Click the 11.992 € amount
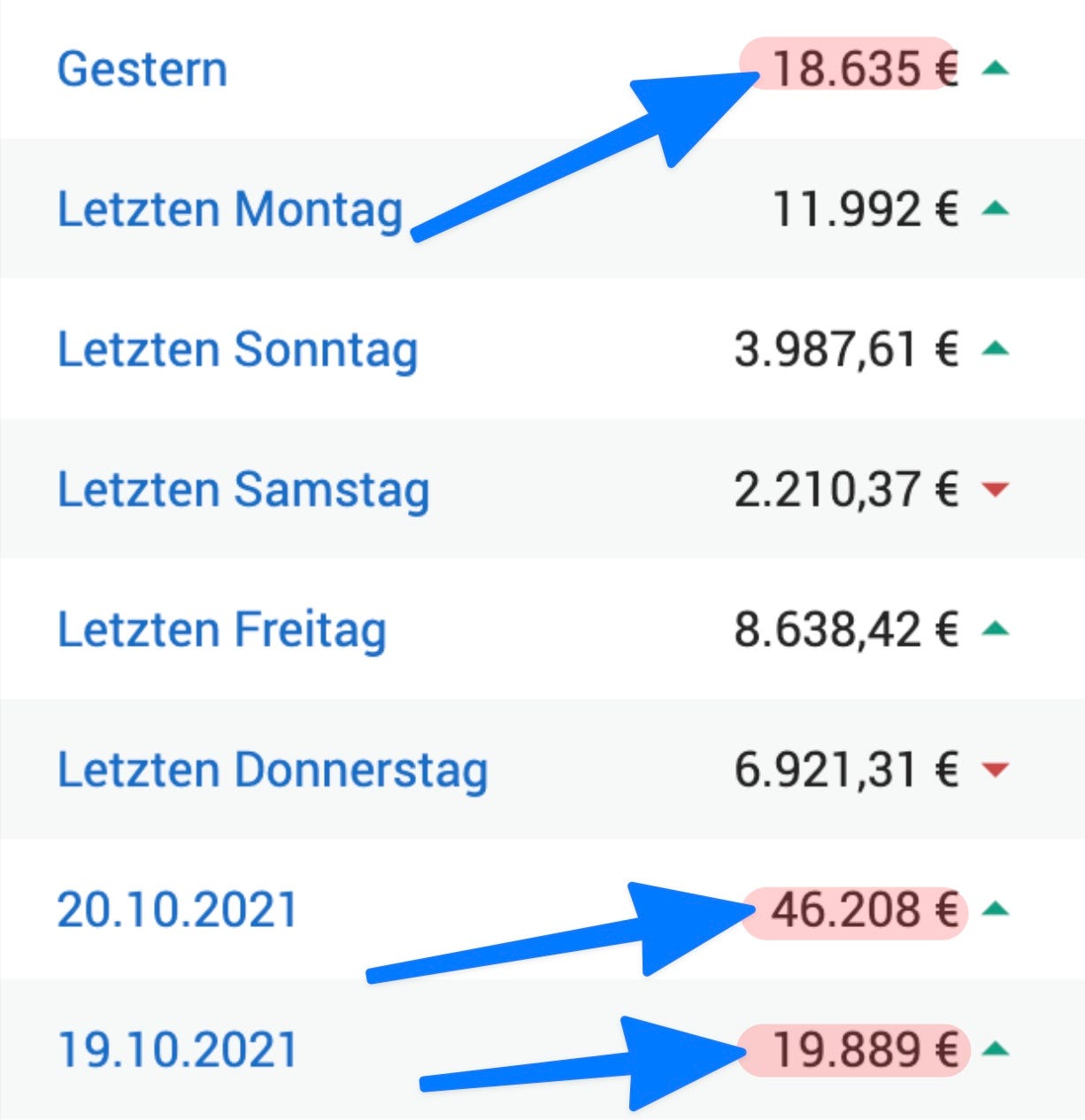Screen dimensions: 1085x1120 tap(864, 210)
